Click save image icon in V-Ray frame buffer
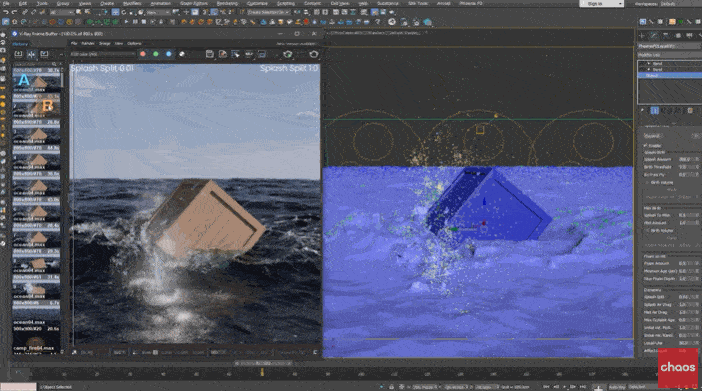 210,54
